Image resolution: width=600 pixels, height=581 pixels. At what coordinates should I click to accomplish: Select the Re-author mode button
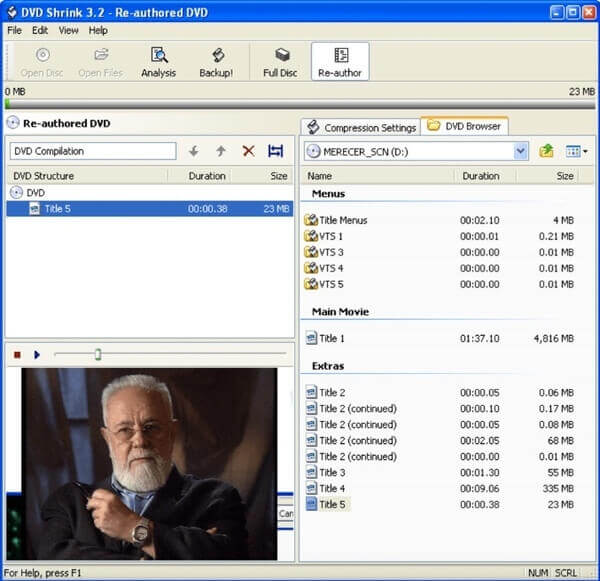pos(340,62)
